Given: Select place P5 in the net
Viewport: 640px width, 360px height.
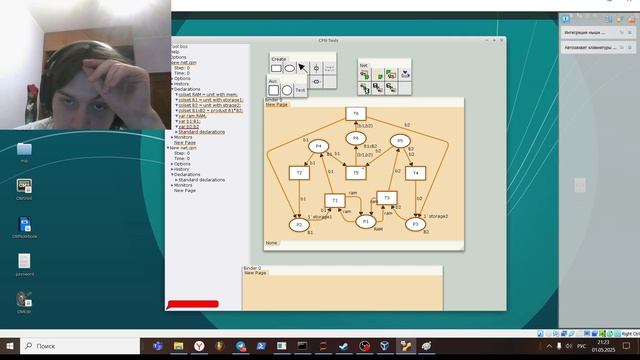Looking at the screenshot, I should (x=400, y=141).
